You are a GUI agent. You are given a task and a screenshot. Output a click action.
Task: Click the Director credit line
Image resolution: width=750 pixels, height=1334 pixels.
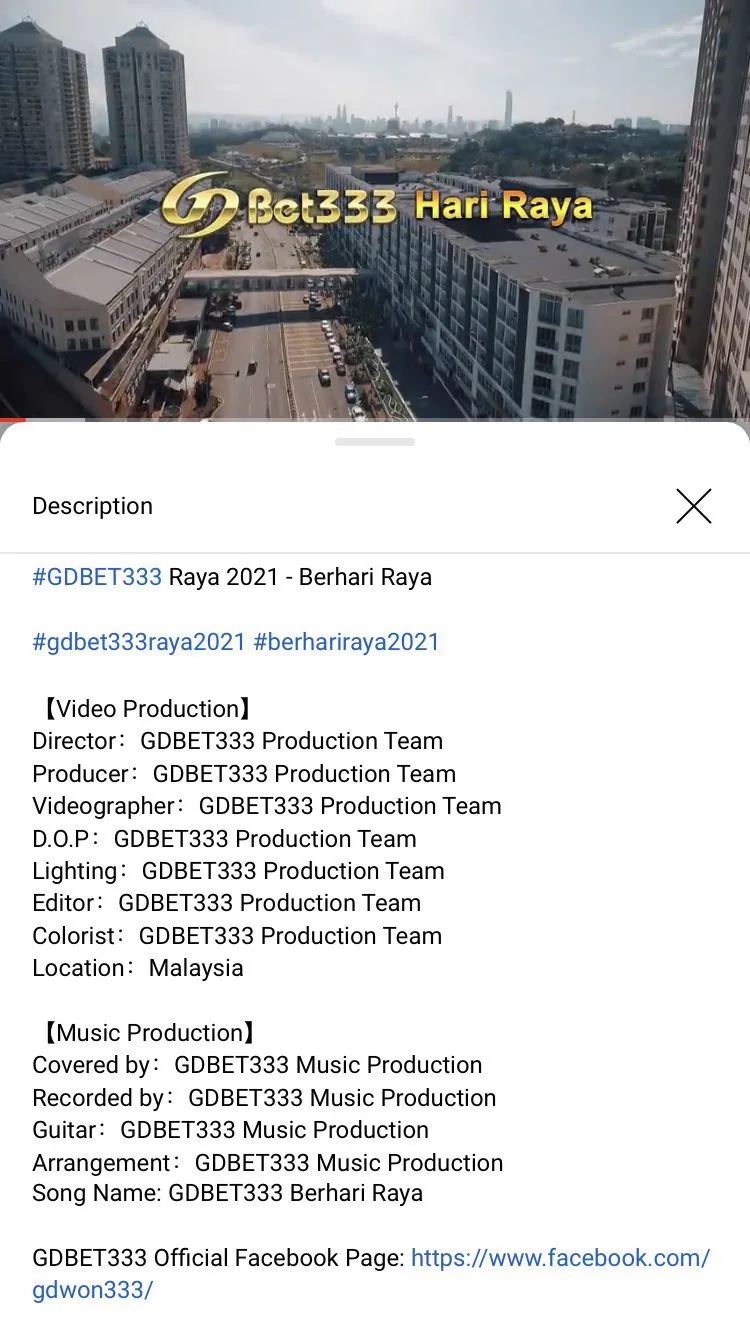[237, 741]
